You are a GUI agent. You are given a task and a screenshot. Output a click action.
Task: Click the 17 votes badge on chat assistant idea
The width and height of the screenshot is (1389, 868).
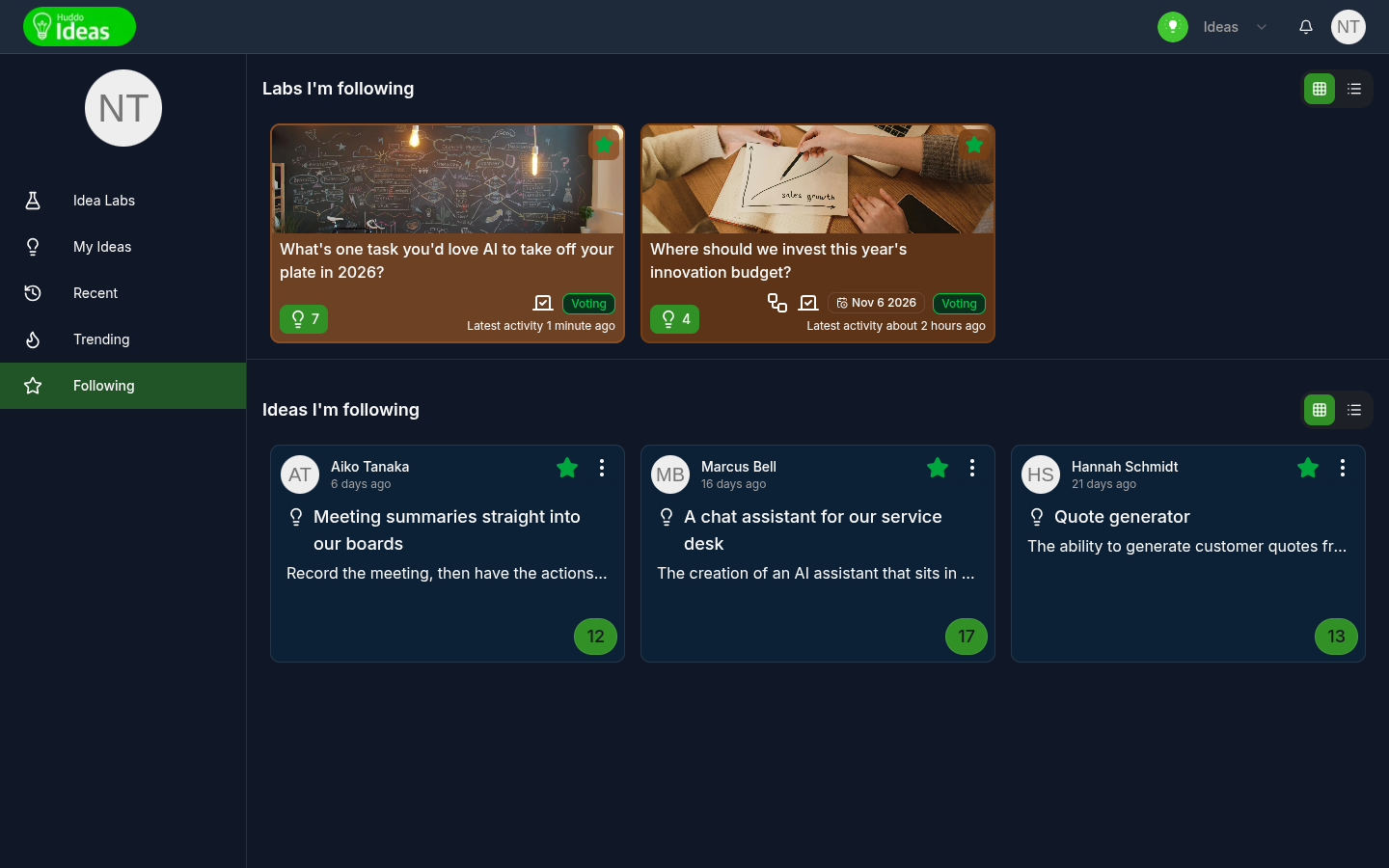(967, 637)
